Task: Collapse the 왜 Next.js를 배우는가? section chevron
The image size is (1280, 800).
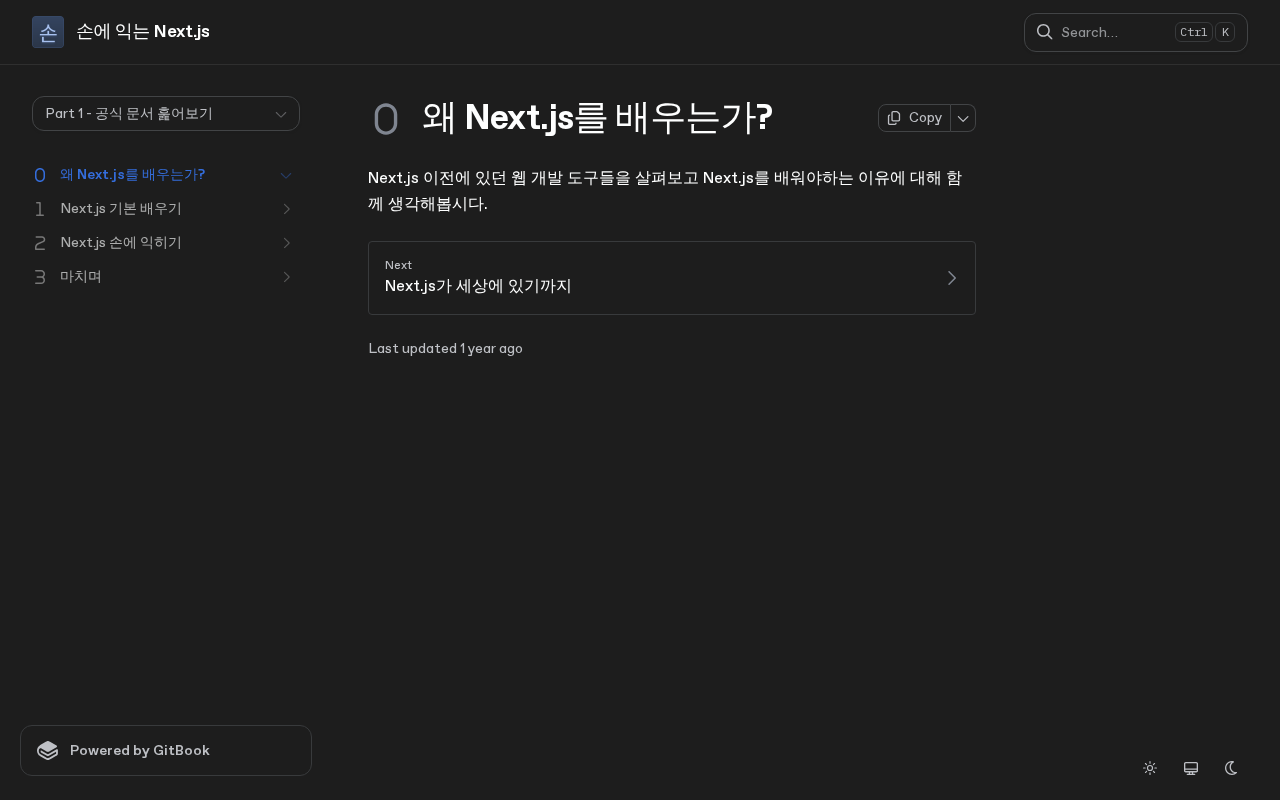Action: (286, 175)
